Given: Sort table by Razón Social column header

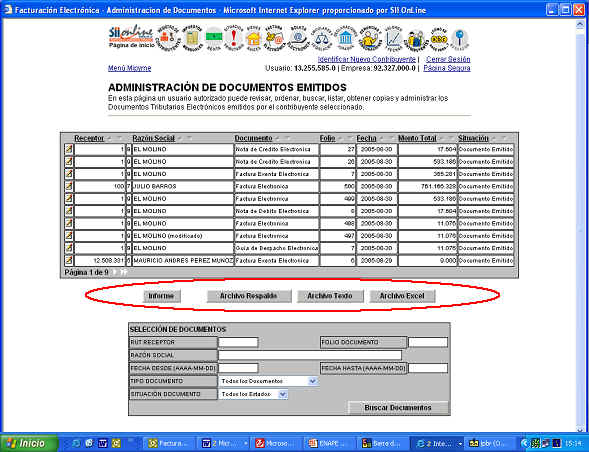Looking at the screenshot, I should 154,138.
